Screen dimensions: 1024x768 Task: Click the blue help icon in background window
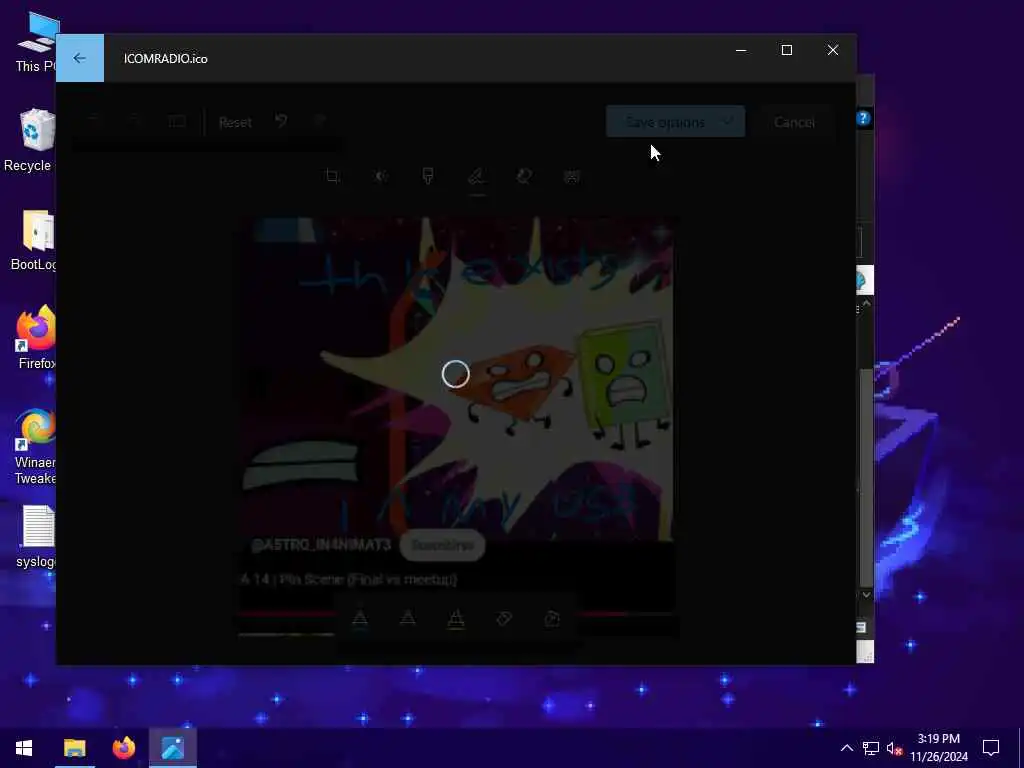coord(863,118)
